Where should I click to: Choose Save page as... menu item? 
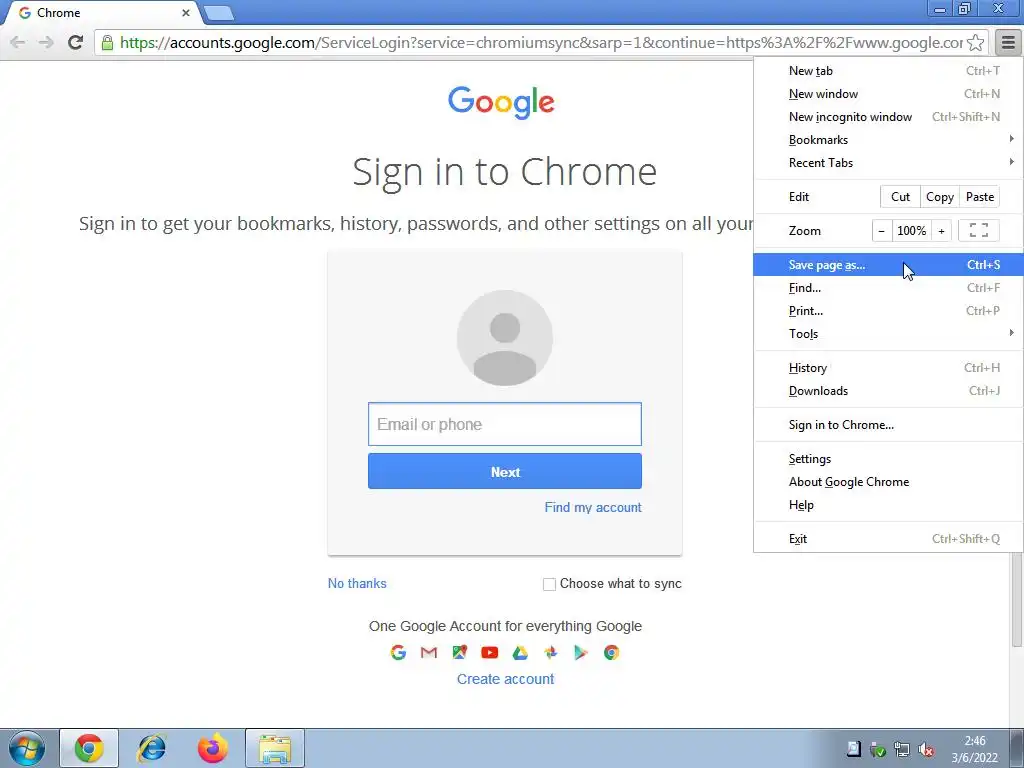(888, 264)
